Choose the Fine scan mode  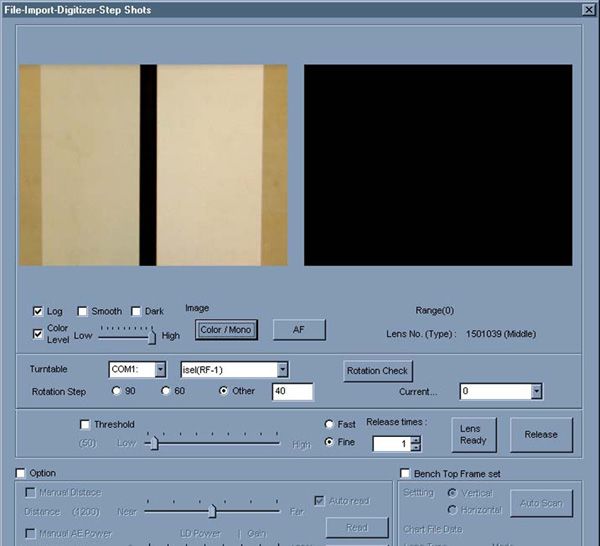point(329,442)
